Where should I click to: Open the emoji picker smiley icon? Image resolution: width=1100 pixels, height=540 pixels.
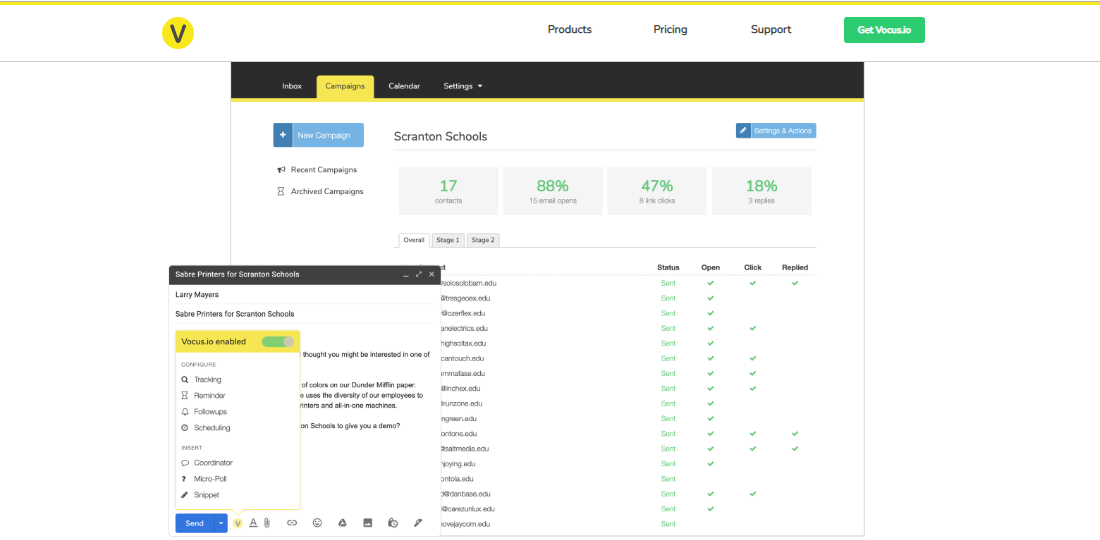coord(317,522)
